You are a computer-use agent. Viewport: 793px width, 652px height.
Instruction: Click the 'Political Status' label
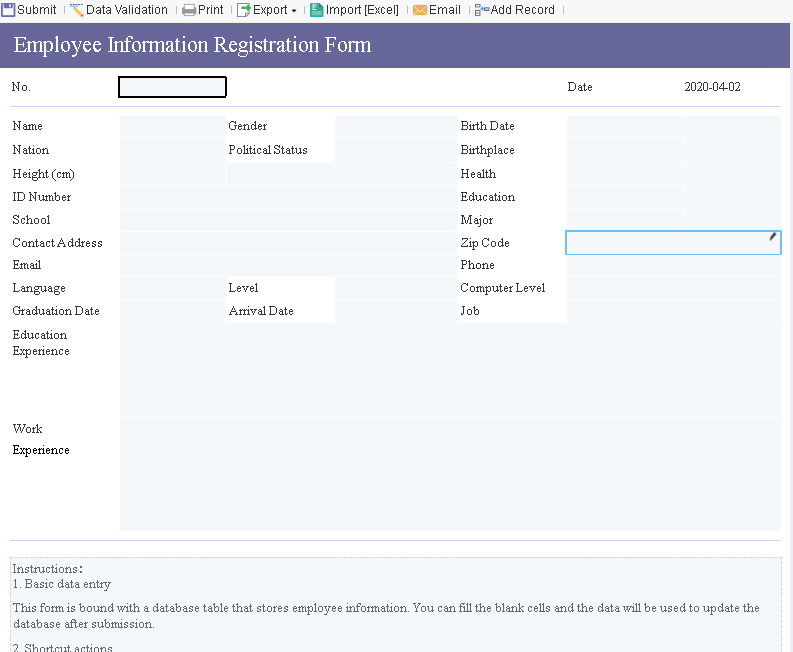click(268, 150)
